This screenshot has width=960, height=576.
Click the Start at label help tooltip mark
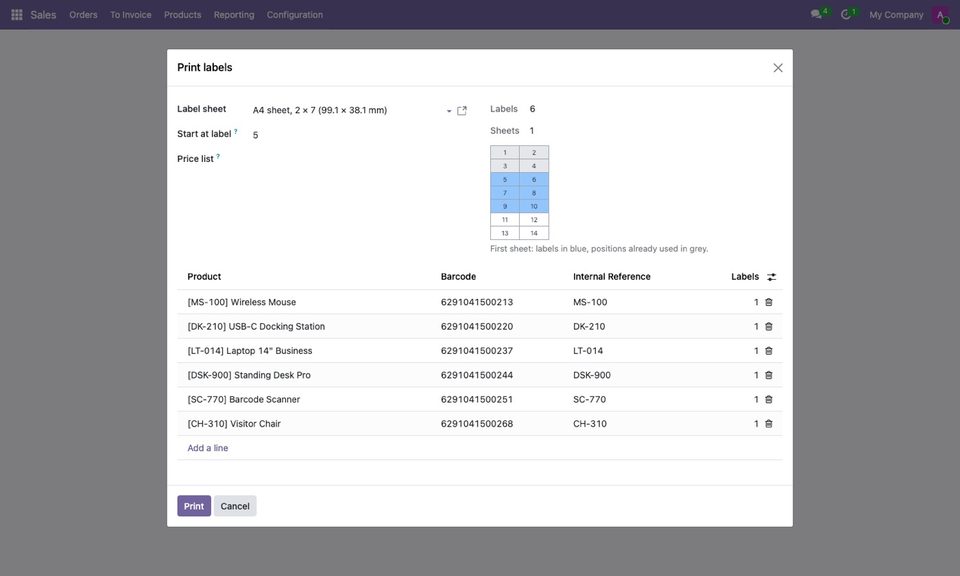(236, 131)
